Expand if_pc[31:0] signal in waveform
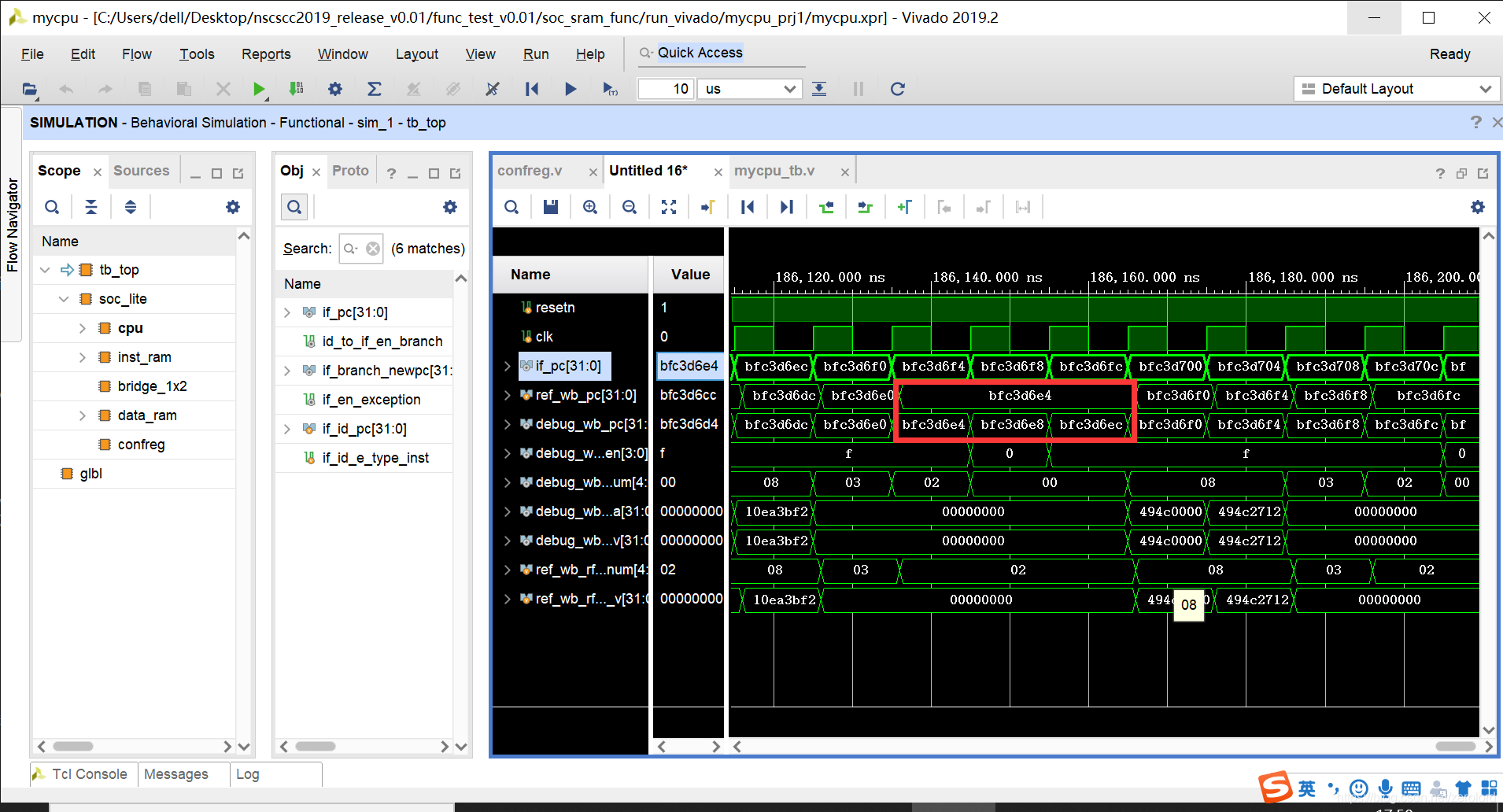The width and height of the screenshot is (1503, 812). 508,366
